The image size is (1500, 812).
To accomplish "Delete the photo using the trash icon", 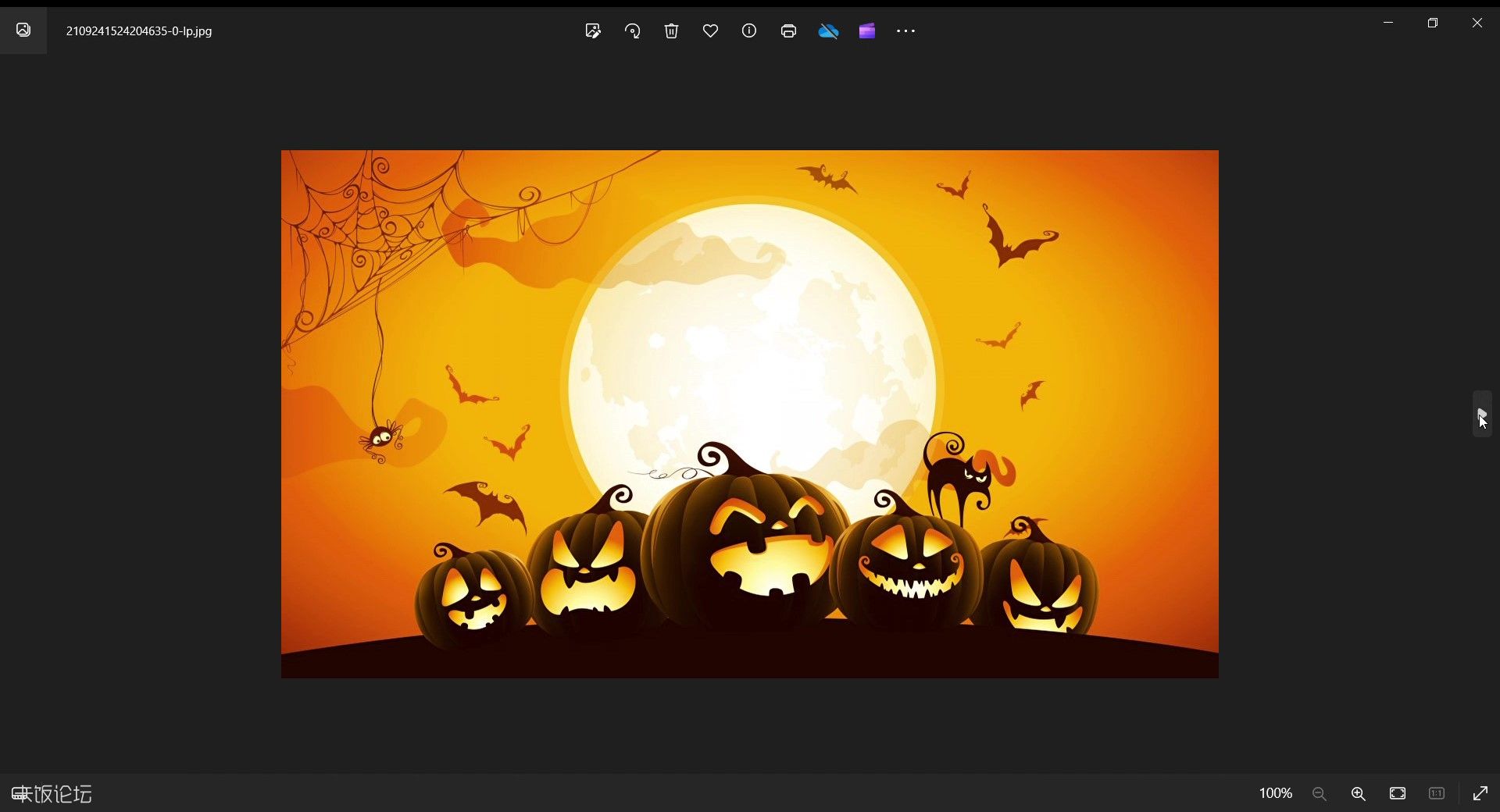I will pyautogui.click(x=671, y=31).
